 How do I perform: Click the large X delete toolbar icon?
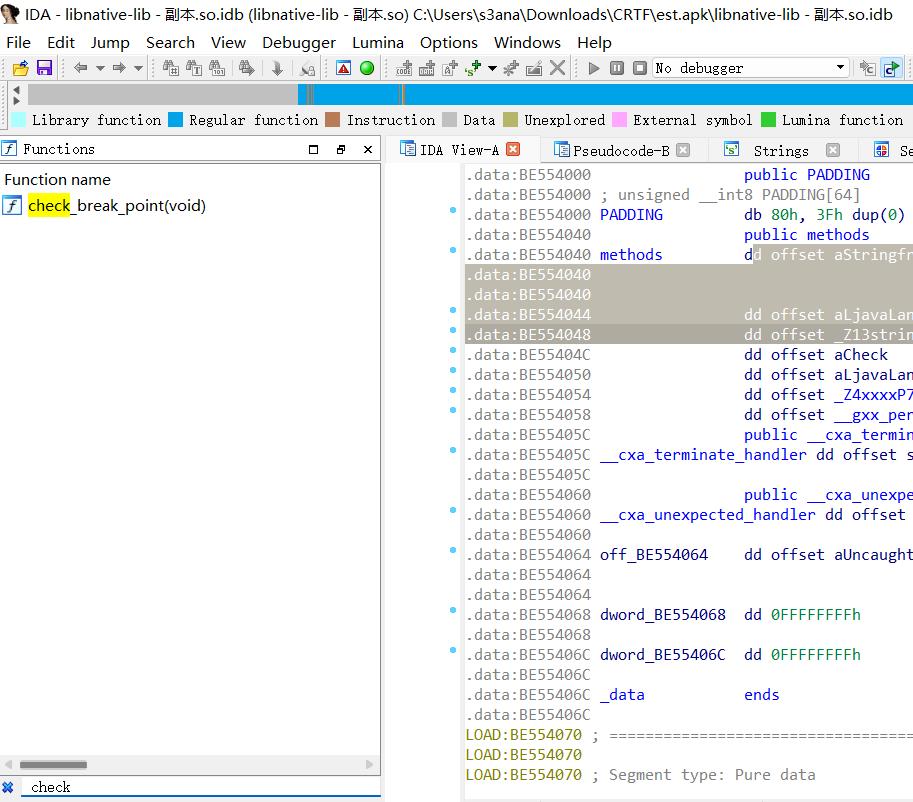point(558,68)
